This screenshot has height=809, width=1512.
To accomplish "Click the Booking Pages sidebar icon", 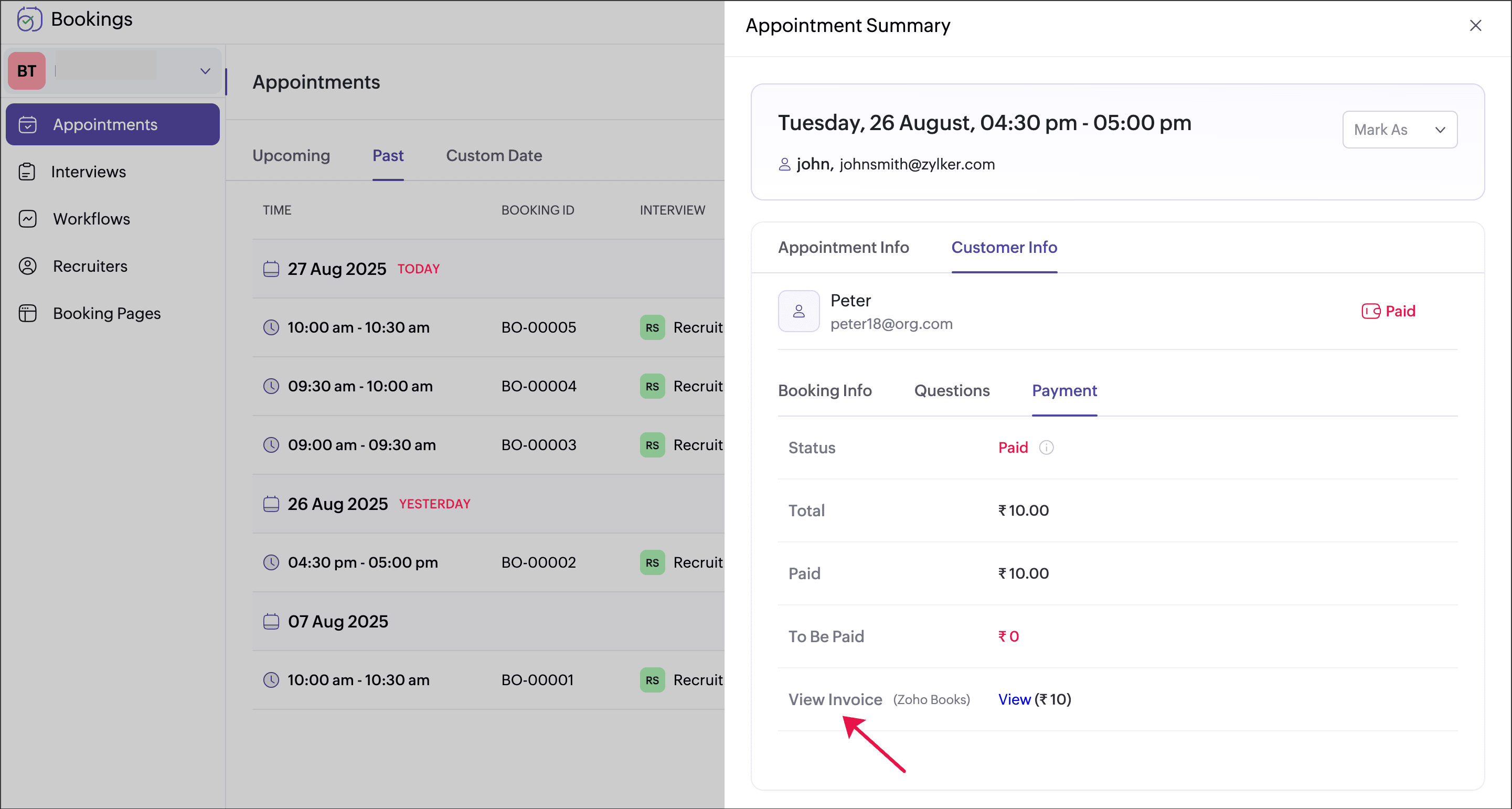I will pyautogui.click(x=27, y=314).
